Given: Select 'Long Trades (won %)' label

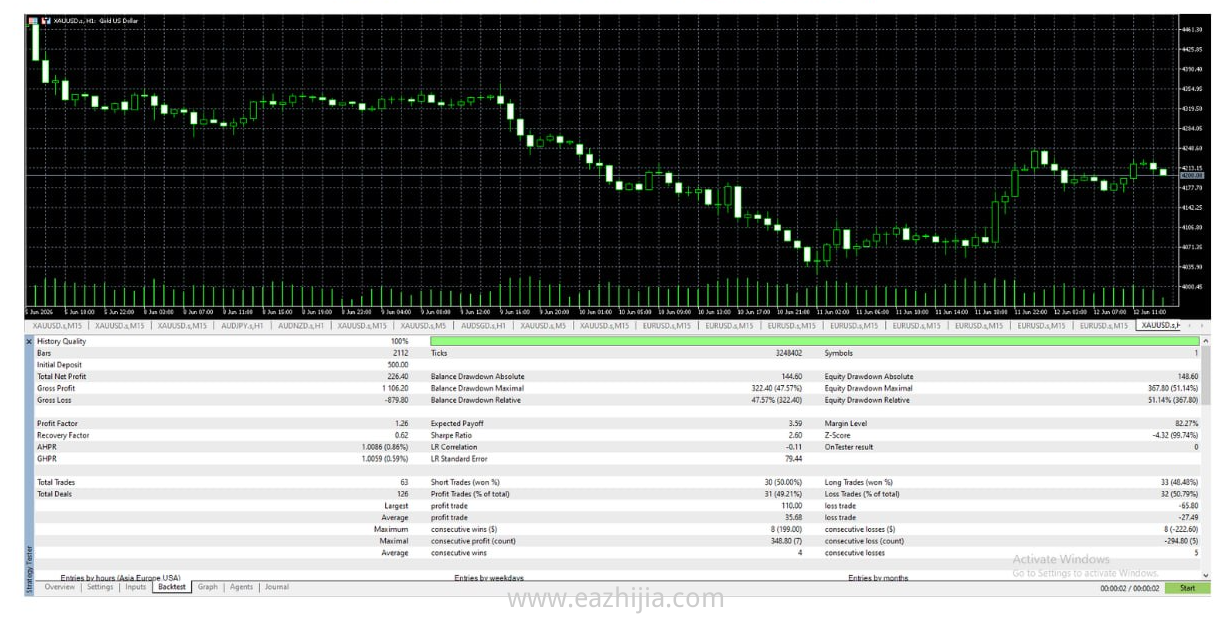Looking at the screenshot, I should pos(859,483).
